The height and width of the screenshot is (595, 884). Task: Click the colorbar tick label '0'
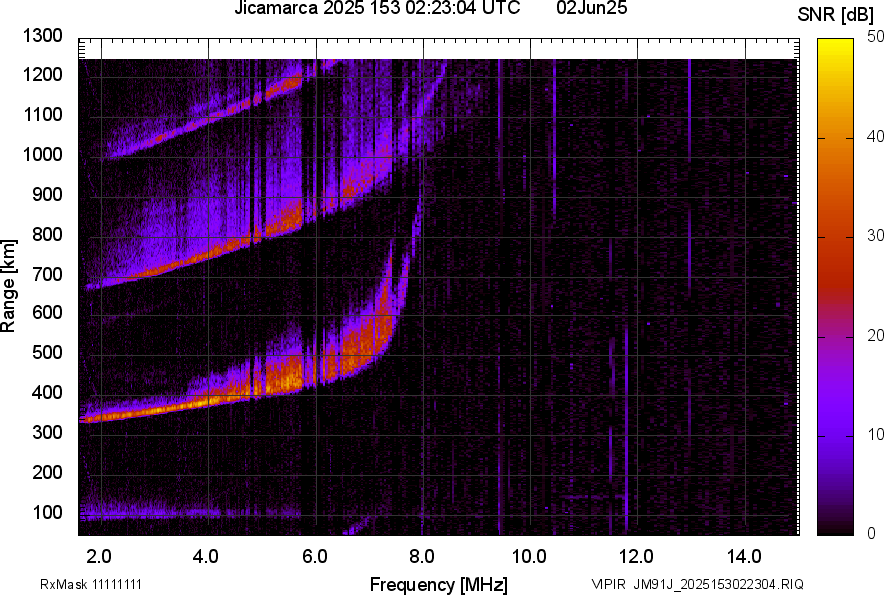tap(872, 533)
